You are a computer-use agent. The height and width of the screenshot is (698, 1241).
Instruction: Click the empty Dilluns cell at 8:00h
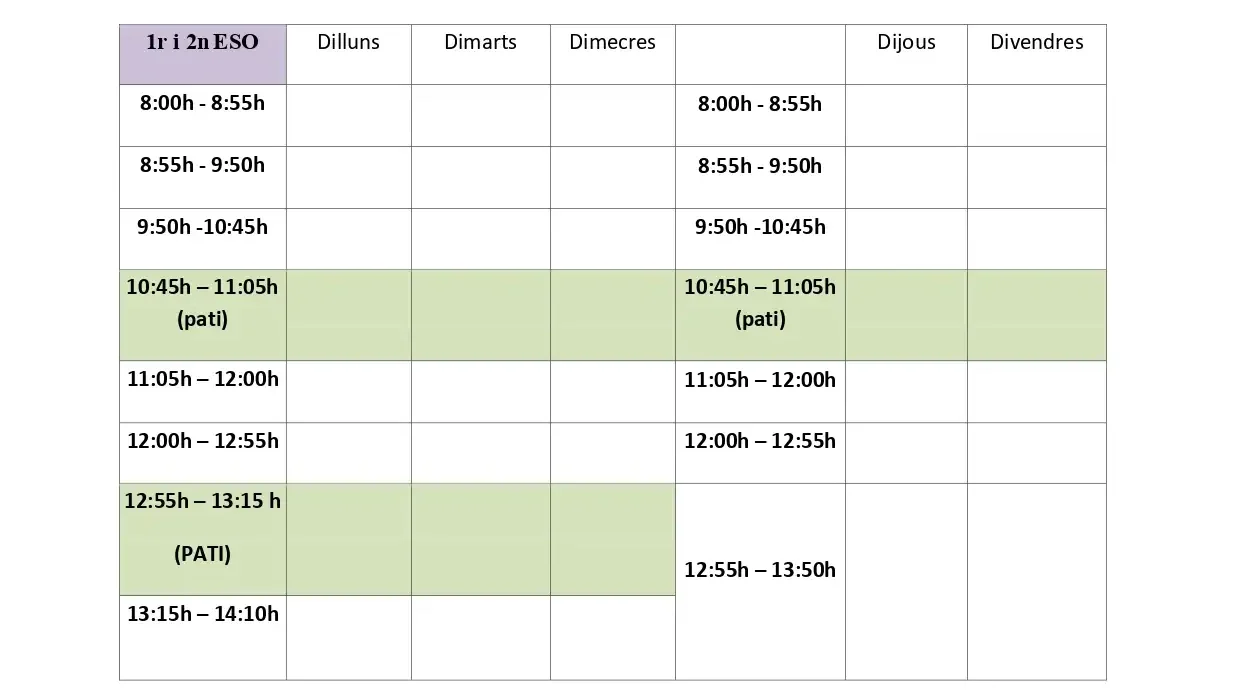(349, 115)
